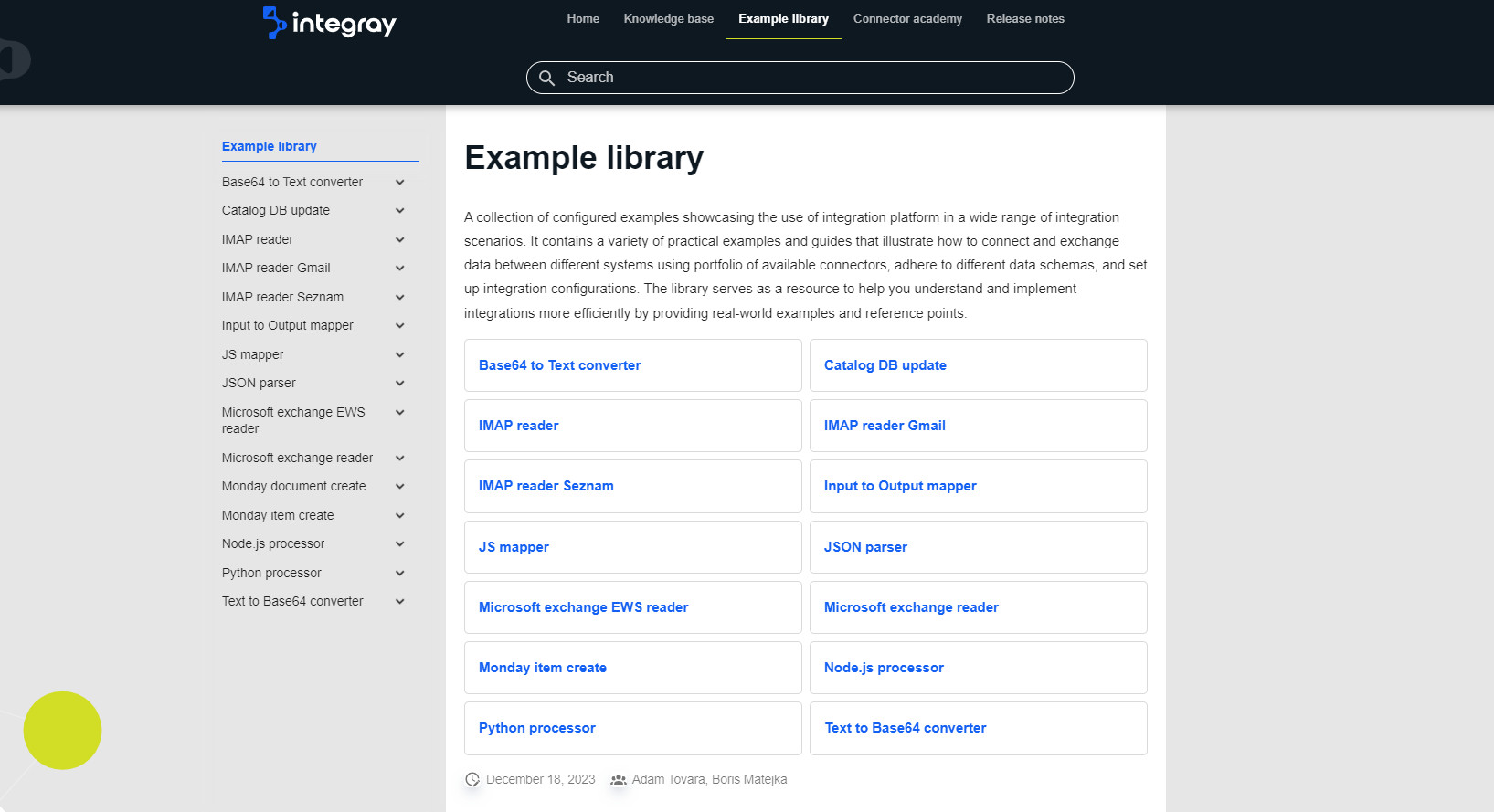
Task: Open the Connector academy nav item
Action: point(907,19)
